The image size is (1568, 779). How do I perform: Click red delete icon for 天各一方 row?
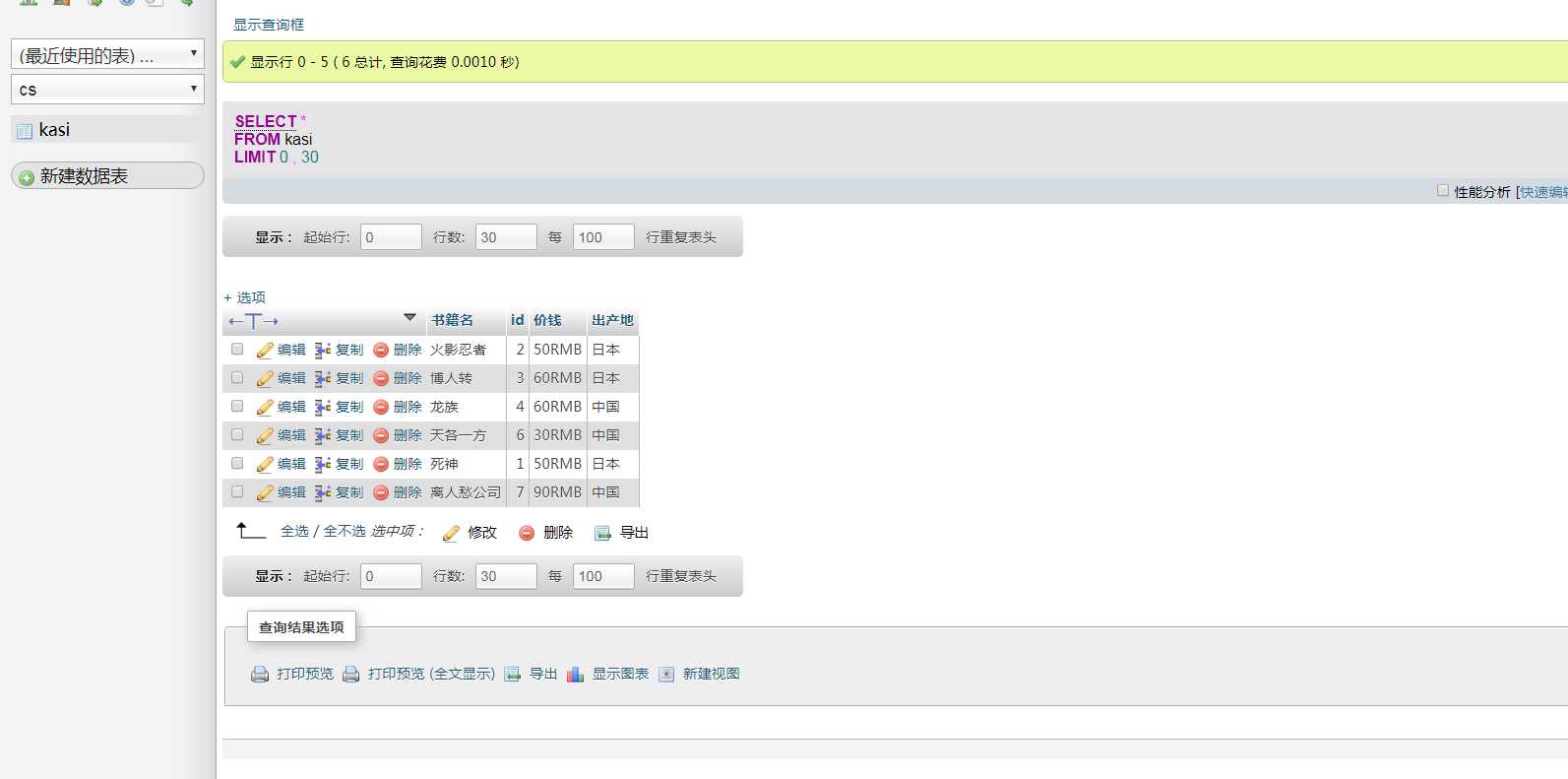[381, 435]
